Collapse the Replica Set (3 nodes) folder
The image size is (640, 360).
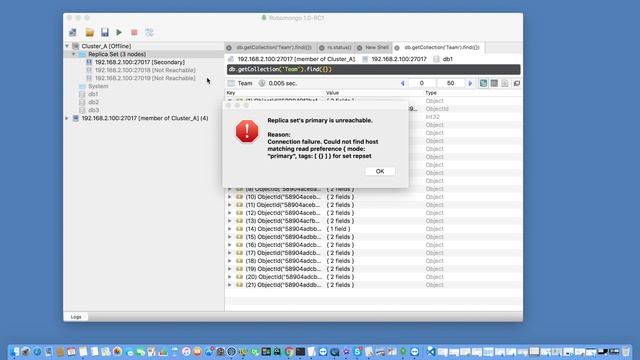[73, 54]
